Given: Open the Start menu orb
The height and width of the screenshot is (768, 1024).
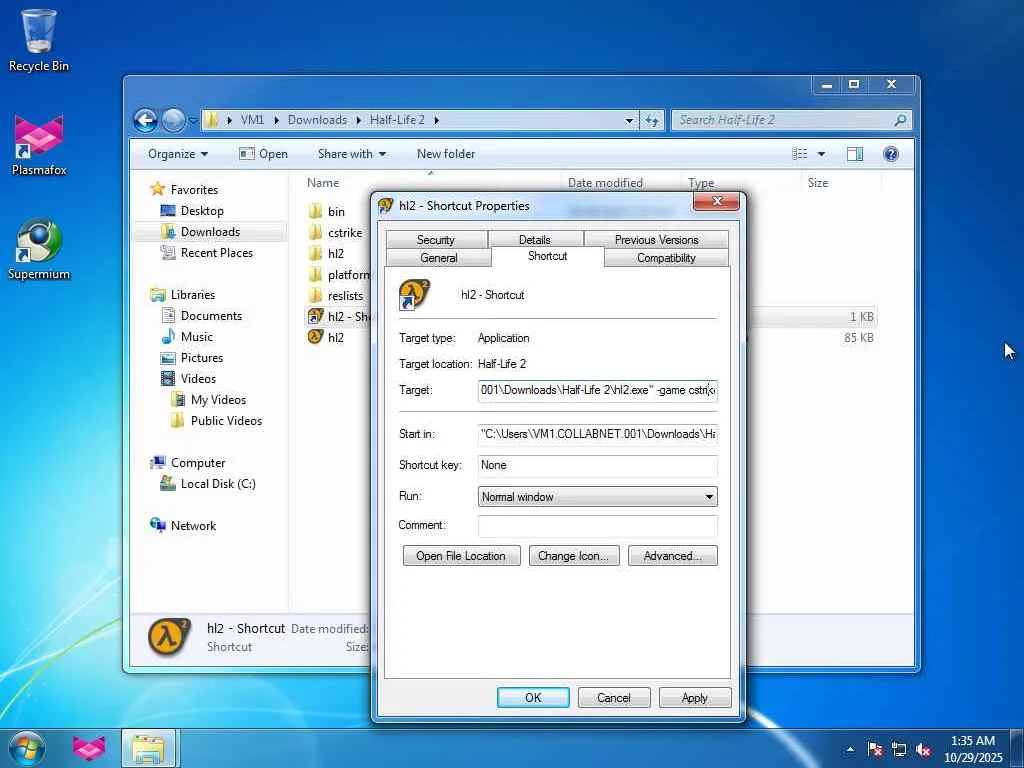Looking at the screenshot, I should click(27, 749).
